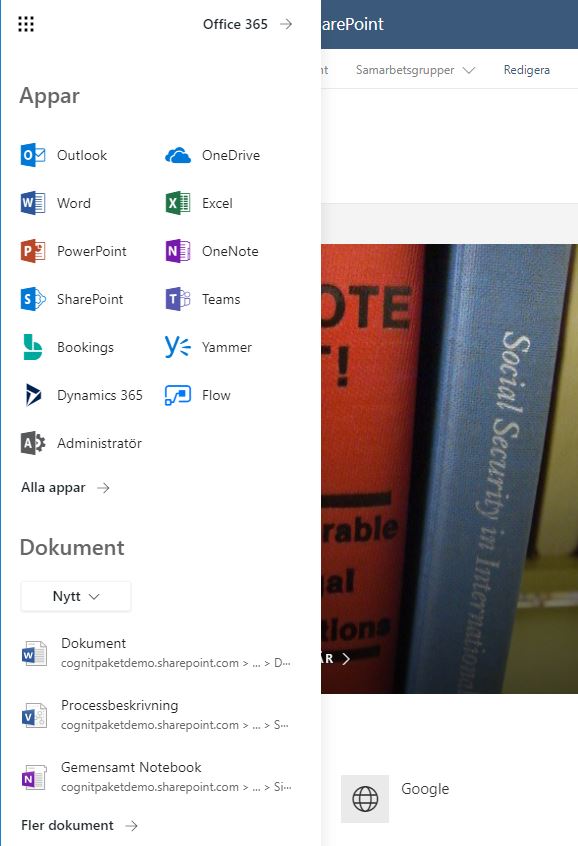Image resolution: width=578 pixels, height=846 pixels.
Task: Click the Outlook label text
Action: tap(82, 155)
